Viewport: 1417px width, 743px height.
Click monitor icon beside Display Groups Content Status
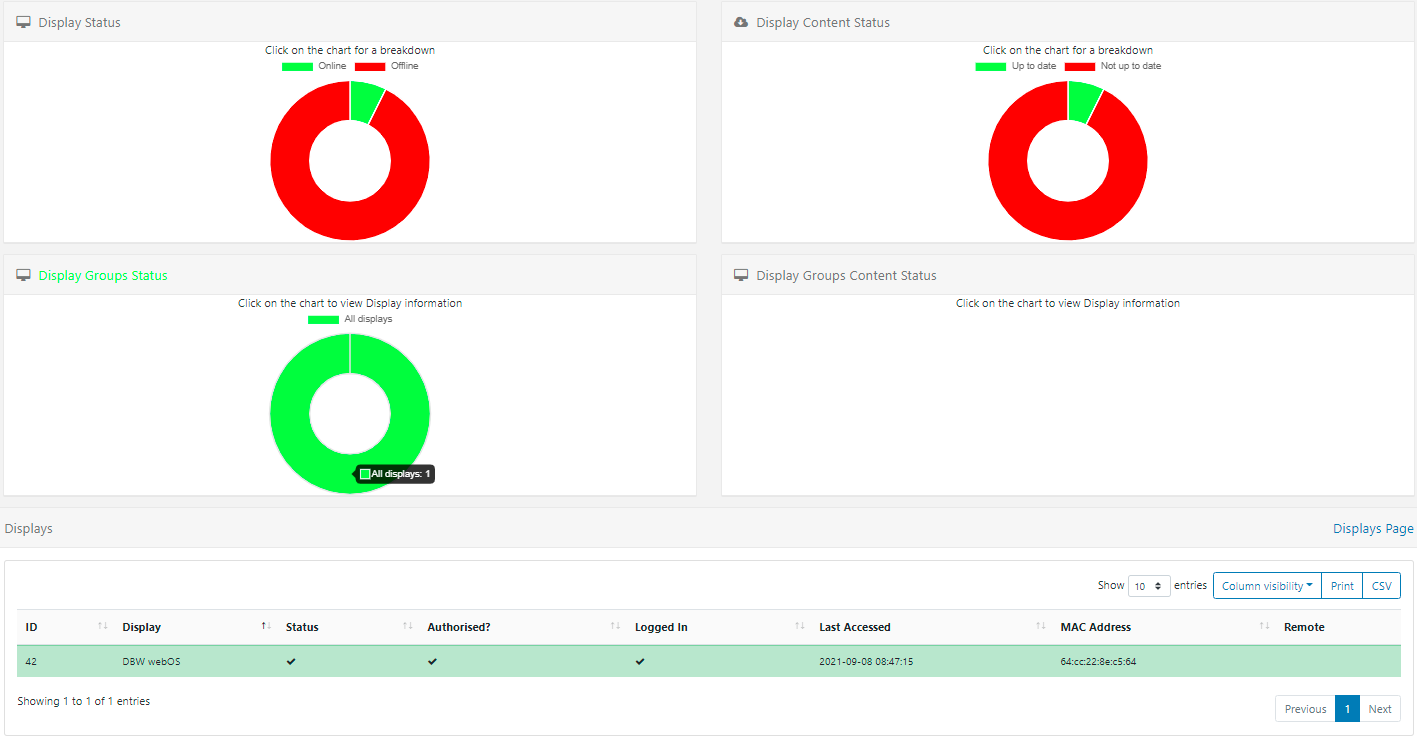click(741, 275)
